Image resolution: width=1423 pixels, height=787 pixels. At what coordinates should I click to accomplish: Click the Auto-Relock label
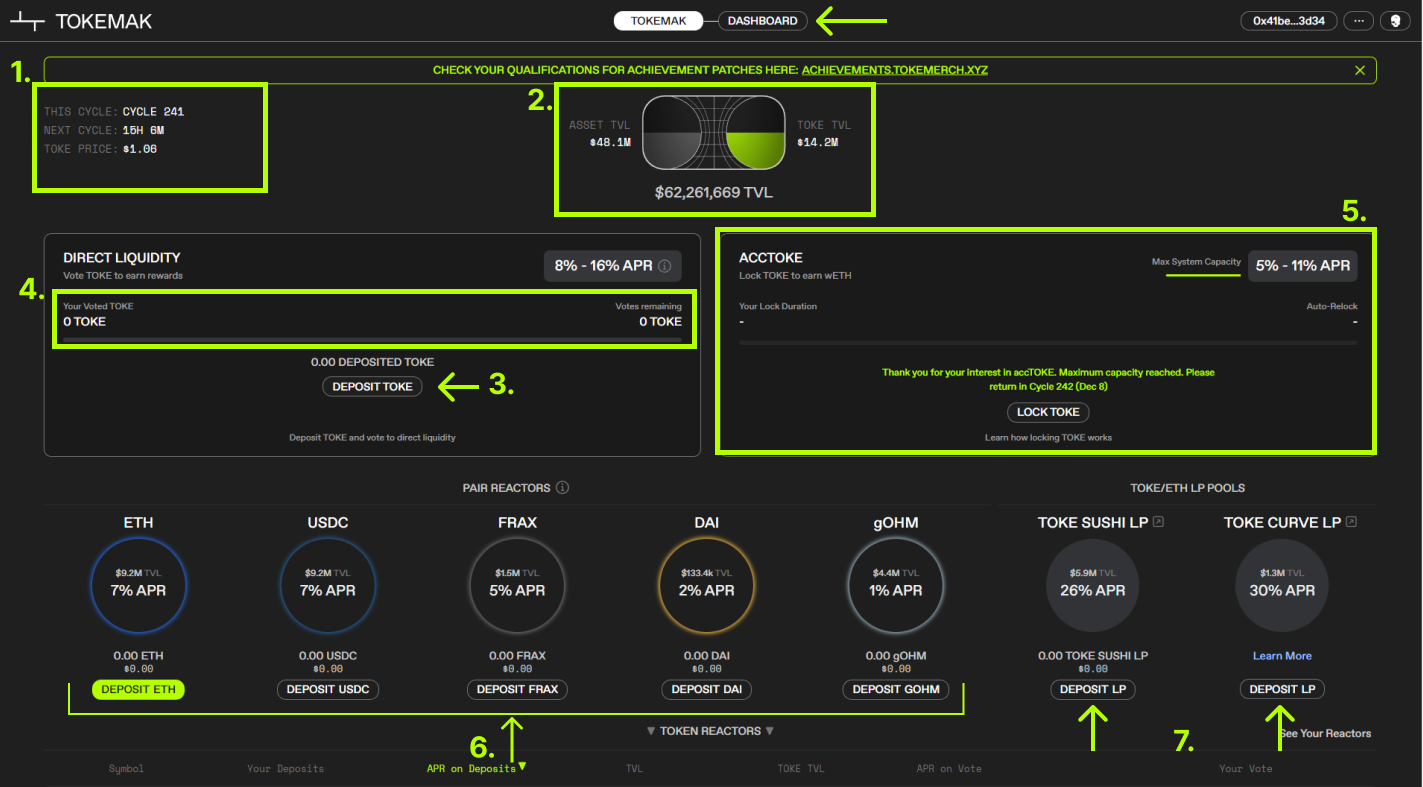(x=1332, y=306)
